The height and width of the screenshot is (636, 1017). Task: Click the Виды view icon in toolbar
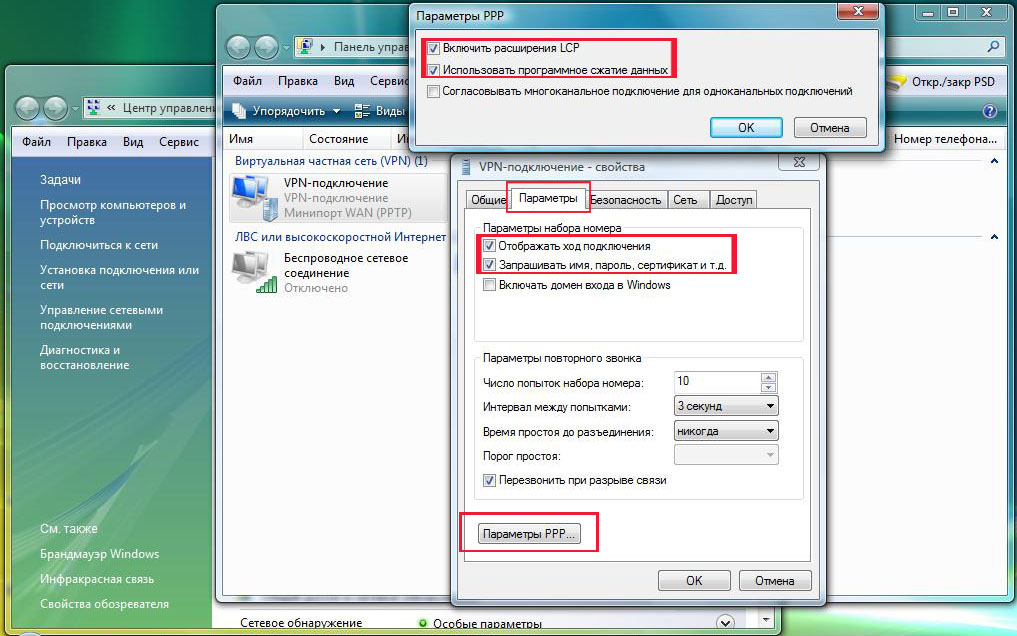362,111
